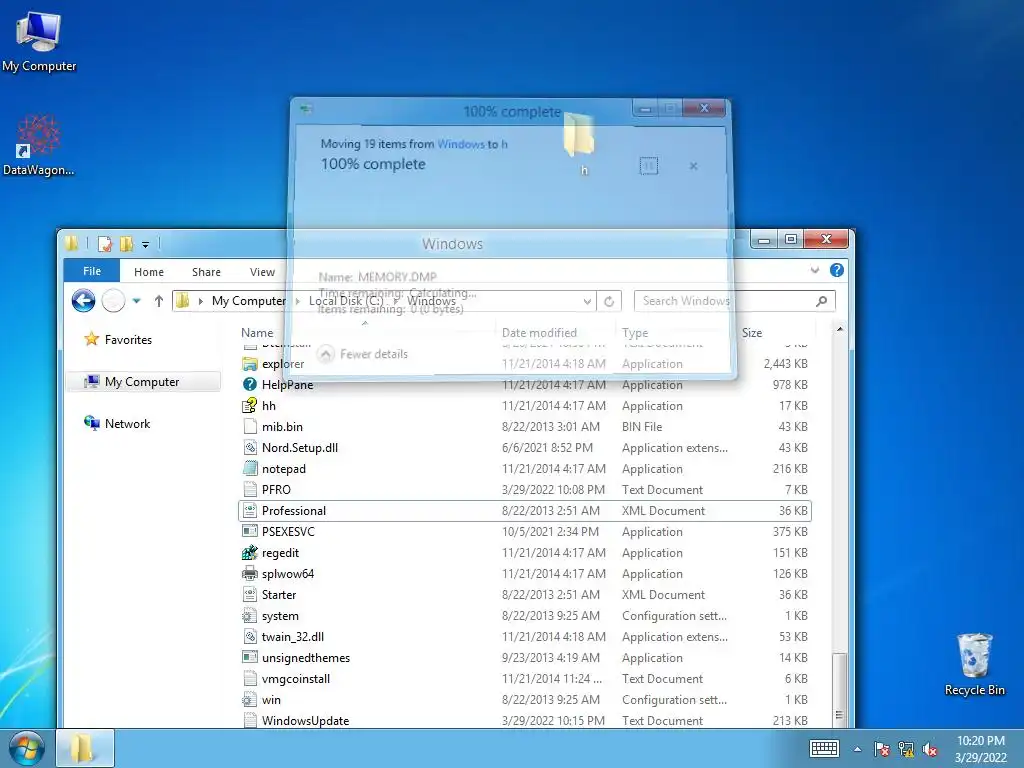Refresh the Windows folder view

609,301
